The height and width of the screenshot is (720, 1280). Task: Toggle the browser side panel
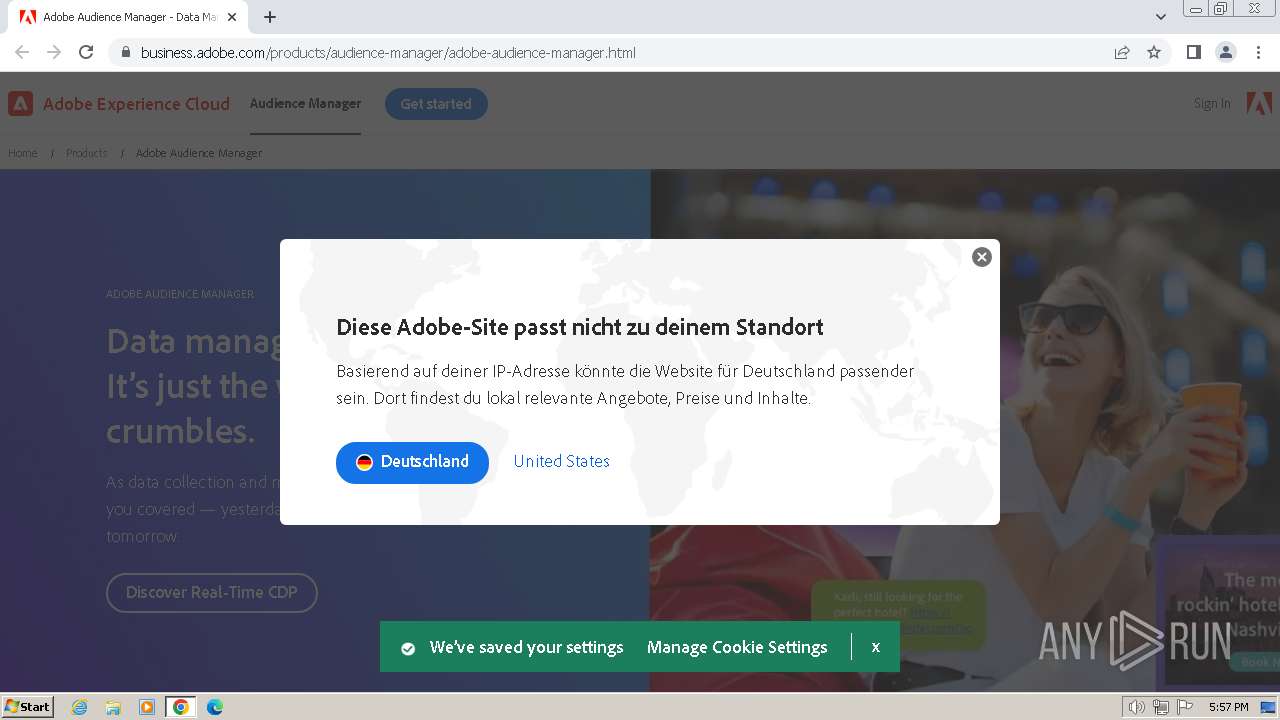click(x=1193, y=52)
